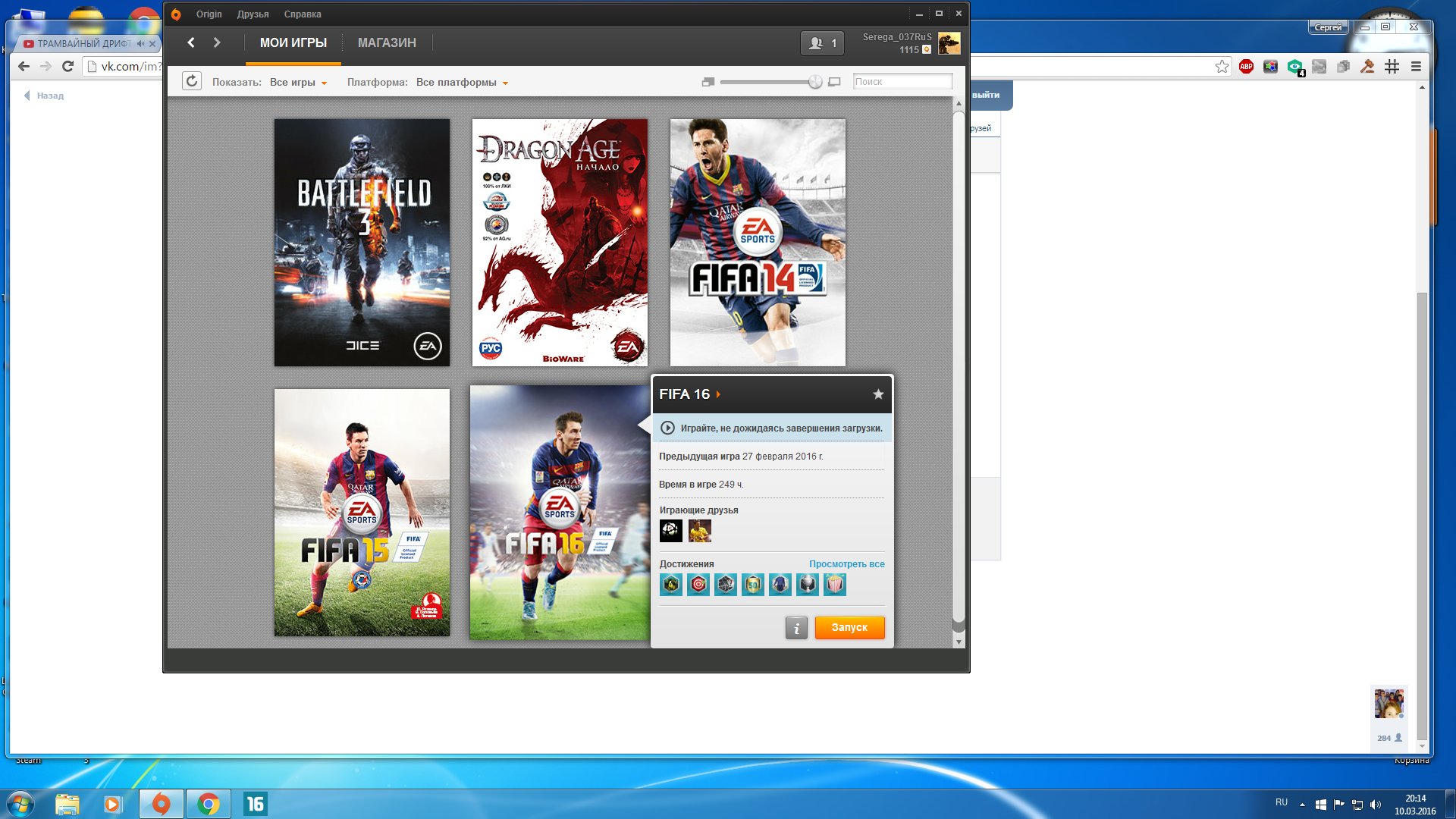This screenshot has height=819, width=1456.
Task: View the fourth achievement badge
Action: (x=753, y=584)
